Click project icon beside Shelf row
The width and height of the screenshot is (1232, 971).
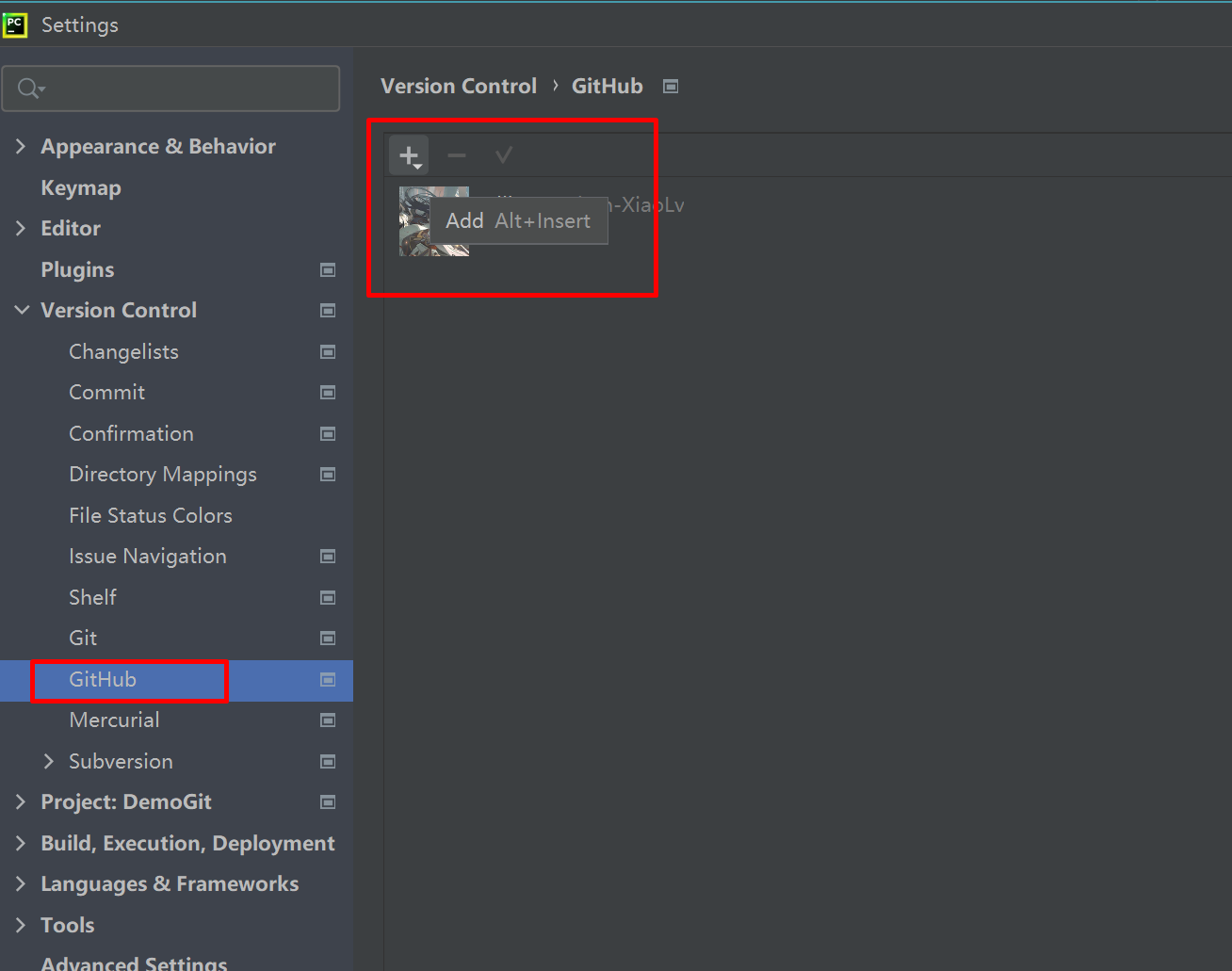click(328, 598)
